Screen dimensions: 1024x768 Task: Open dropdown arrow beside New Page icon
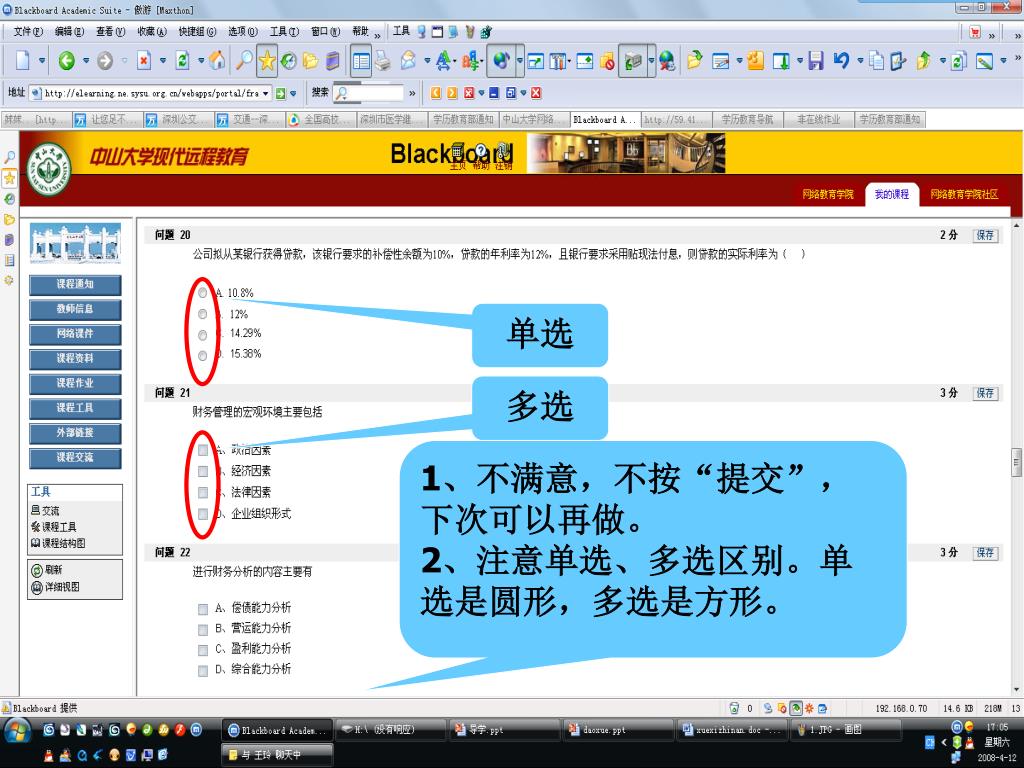[42, 61]
